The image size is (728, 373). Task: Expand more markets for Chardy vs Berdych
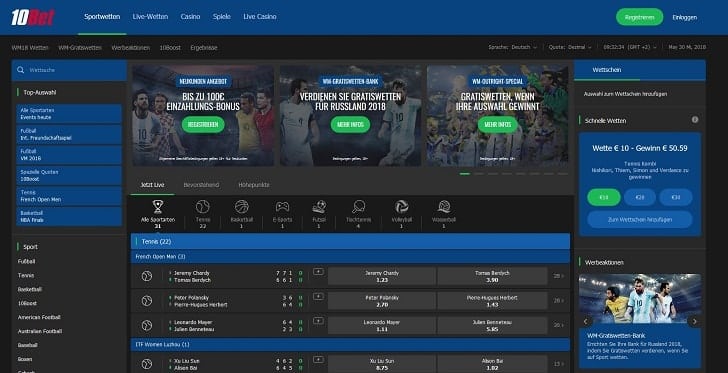pyautogui.click(x=559, y=276)
